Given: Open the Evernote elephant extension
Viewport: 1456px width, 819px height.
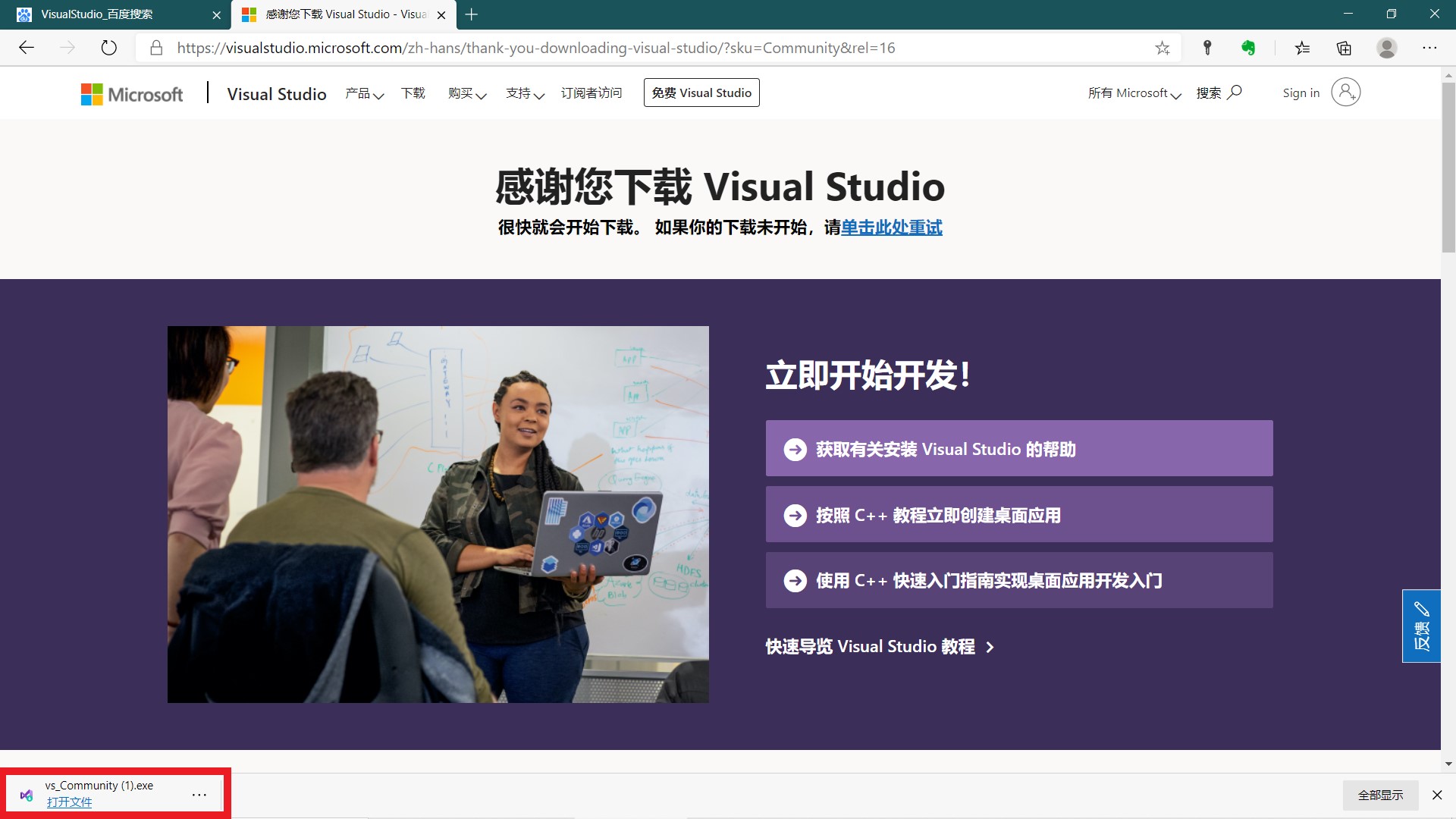Looking at the screenshot, I should click(x=1248, y=48).
